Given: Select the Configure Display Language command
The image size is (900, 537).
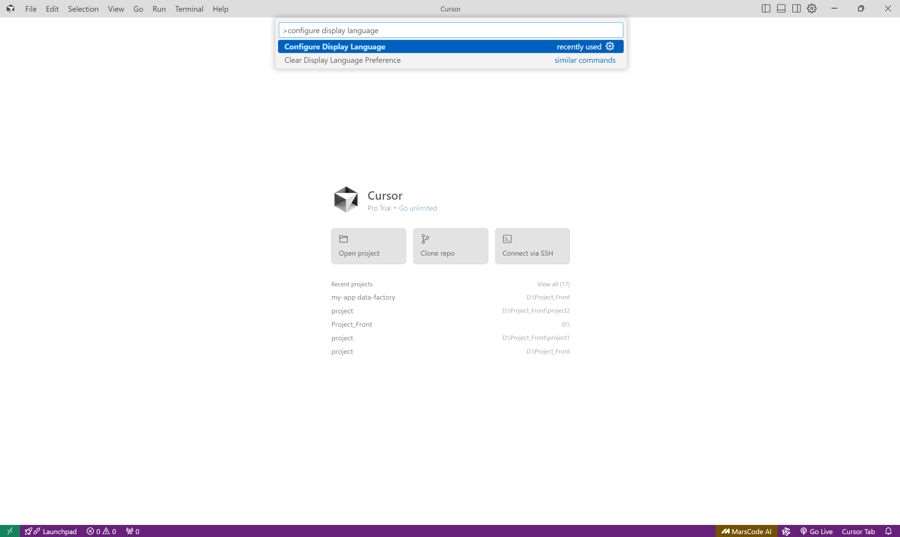Looking at the screenshot, I should [451, 46].
